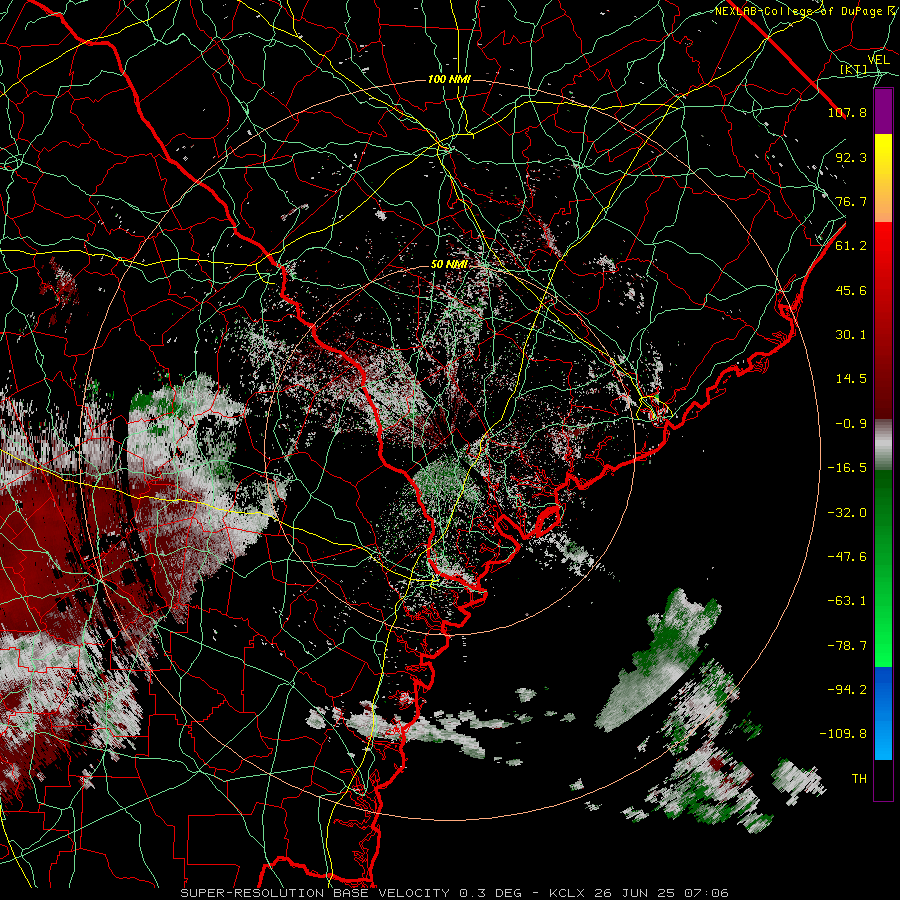Screen dimensions: 900x900
Task: Click the -32.0 value on velocity scale
Action: (x=847, y=513)
